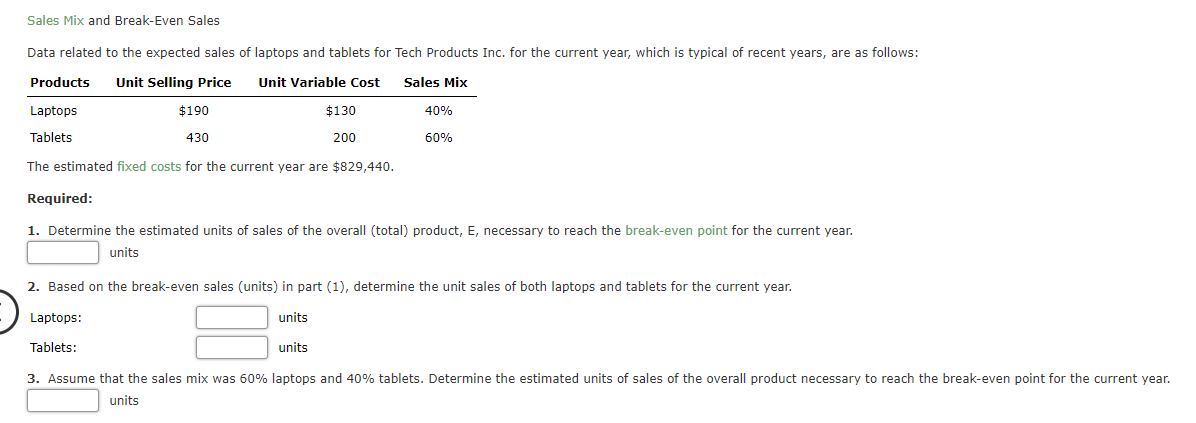Click the $190 laptop selling price cell
1196x423 pixels.
pyautogui.click(x=194, y=111)
